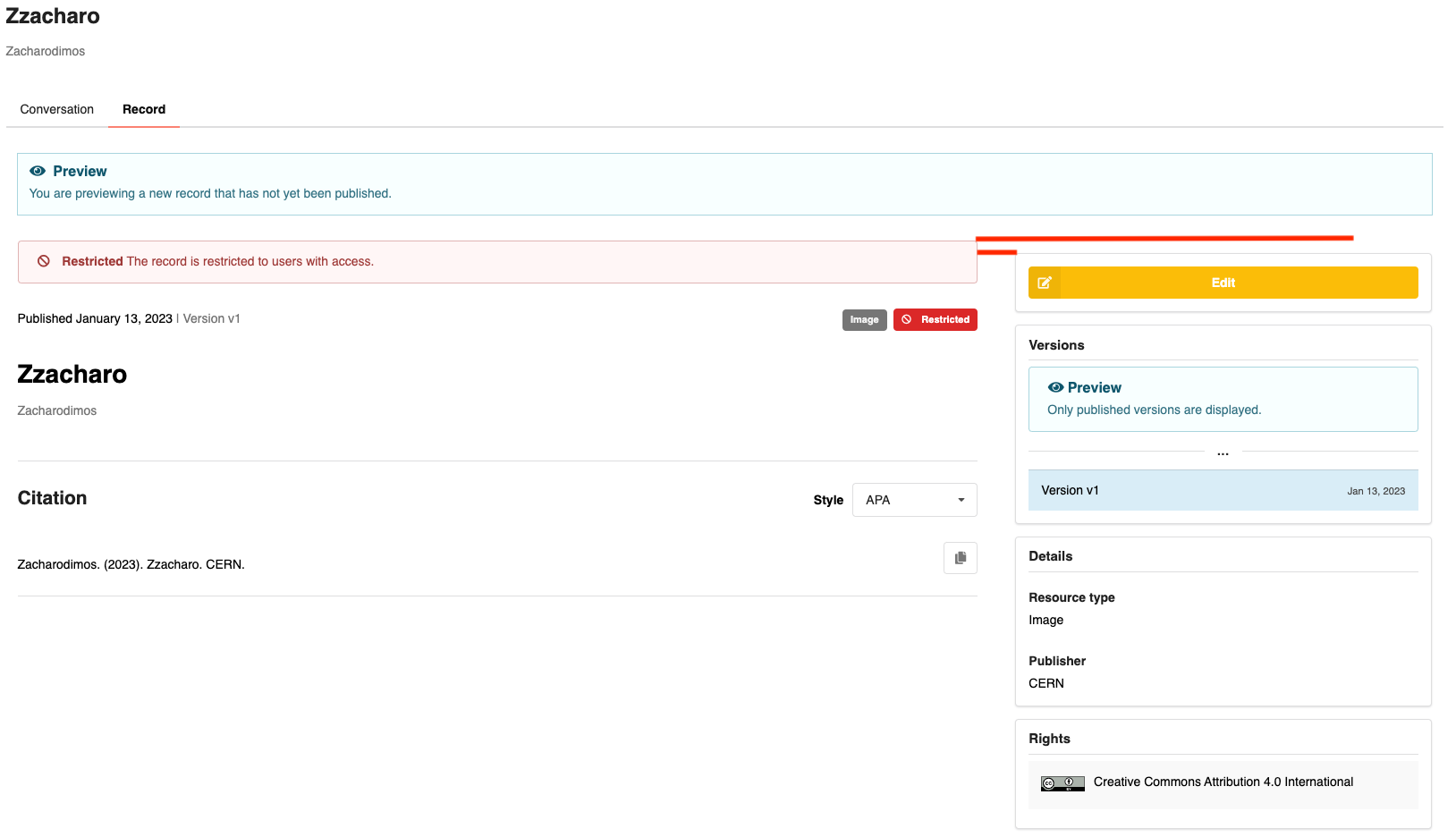Switch to the Conversation tab
Viewport: 1456px width, 837px height.
(x=56, y=109)
